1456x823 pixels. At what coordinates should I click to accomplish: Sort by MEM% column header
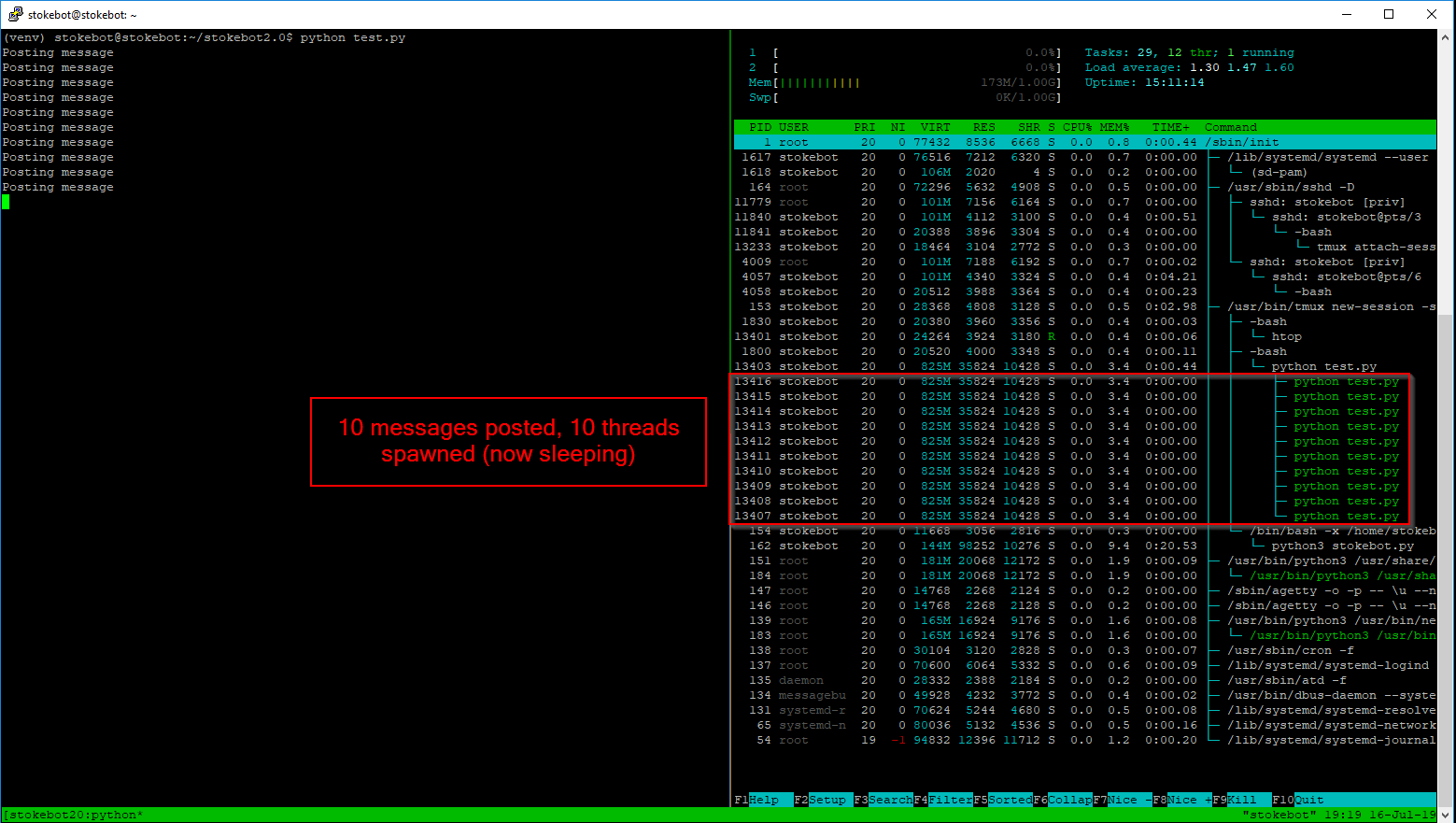pyautogui.click(x=1114, y=127)
